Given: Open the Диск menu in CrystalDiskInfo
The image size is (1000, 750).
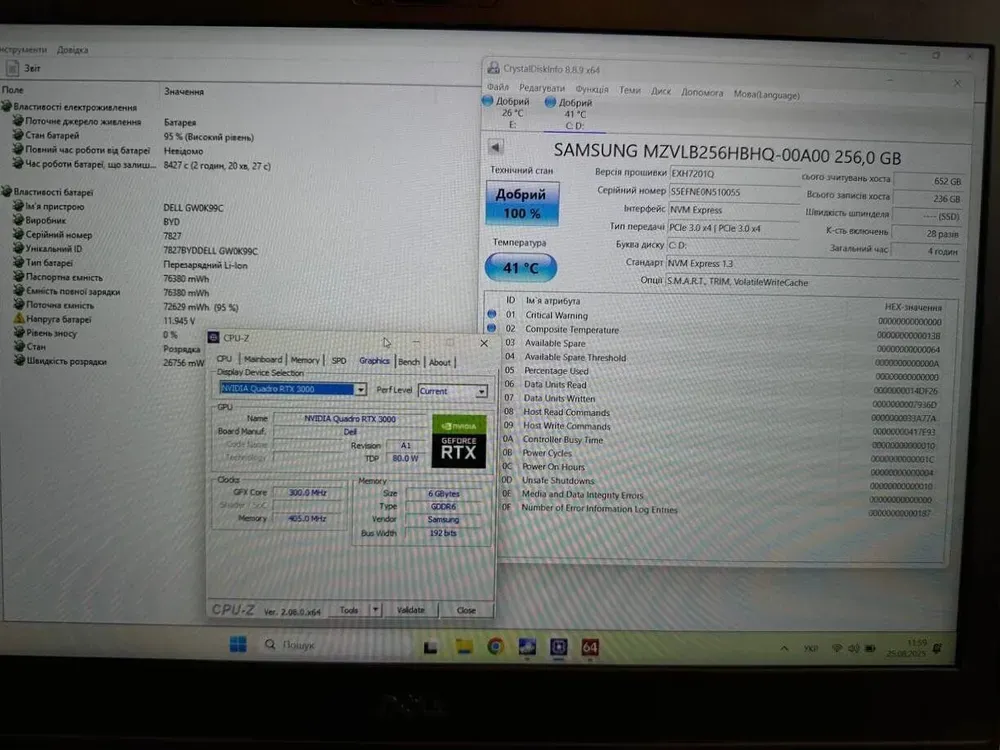Looking at the screenshot, I should pos(660,92).
